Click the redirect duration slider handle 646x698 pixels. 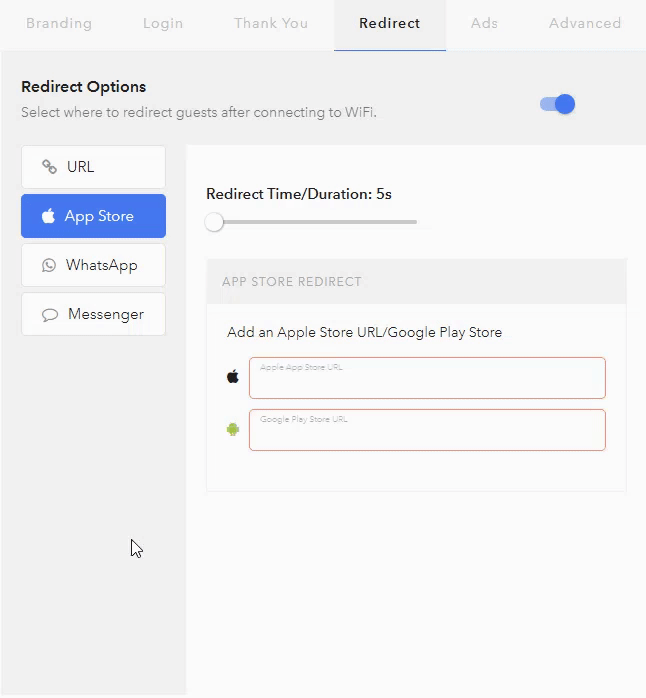click(214, 222)
